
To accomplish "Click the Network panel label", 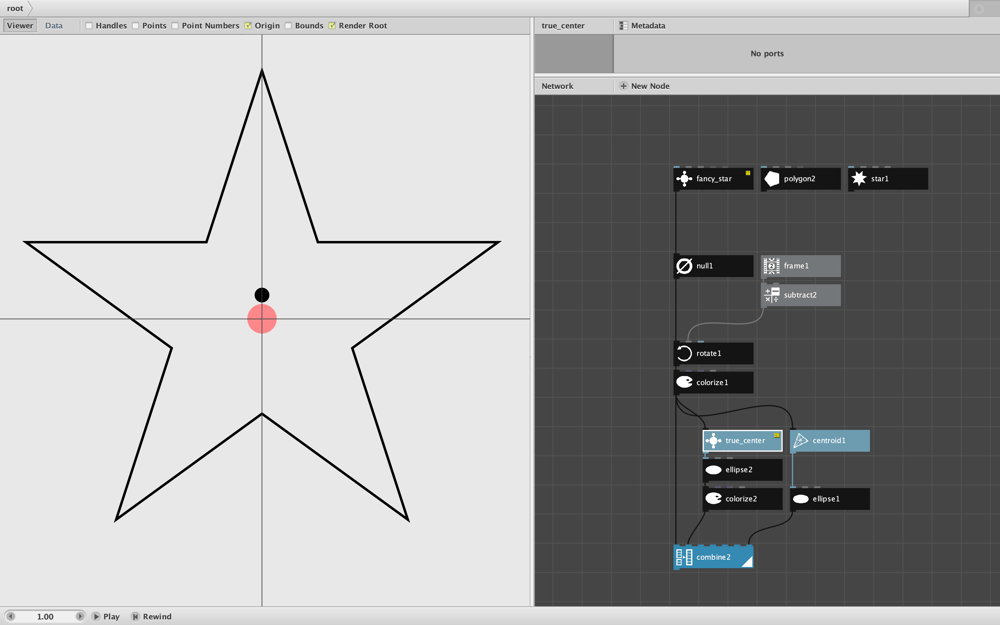I will click(557, 86).
